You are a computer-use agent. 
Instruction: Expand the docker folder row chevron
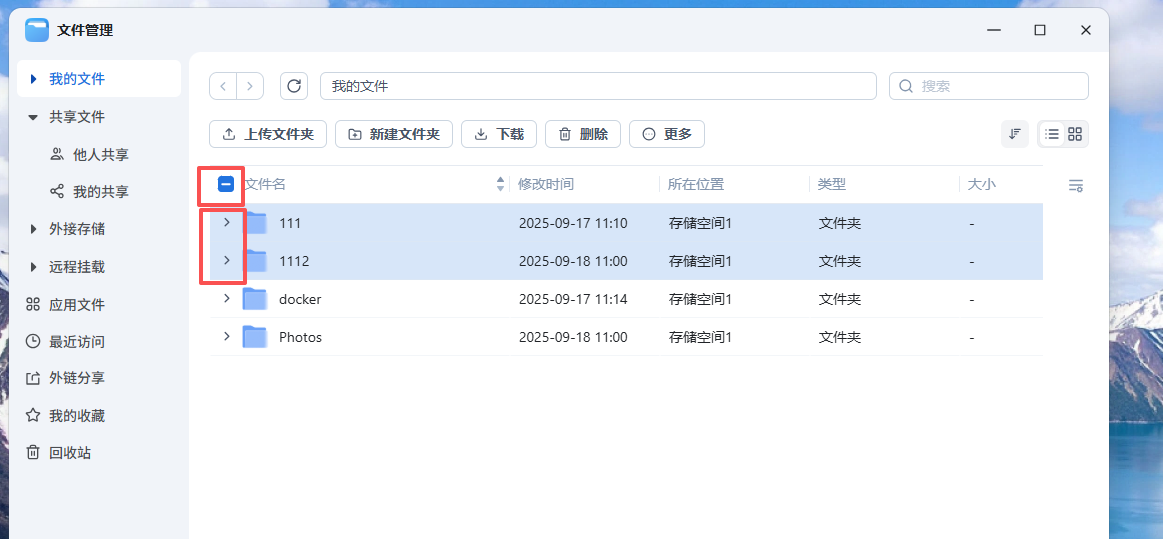coord(227,298)
